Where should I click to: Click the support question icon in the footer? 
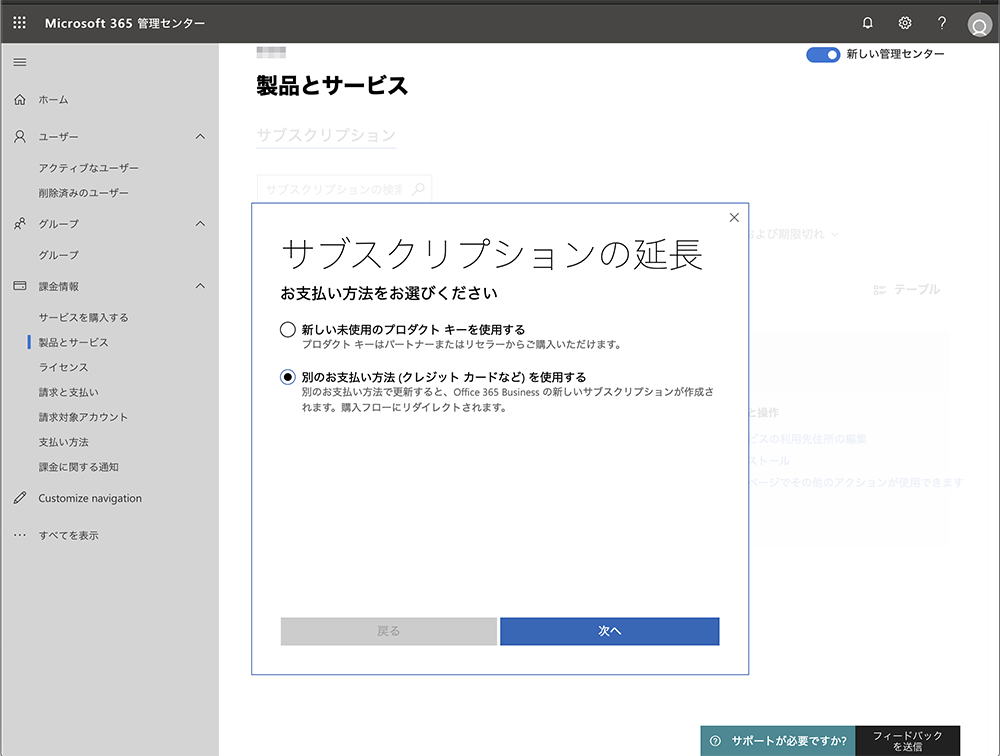[x=715, y=741]
